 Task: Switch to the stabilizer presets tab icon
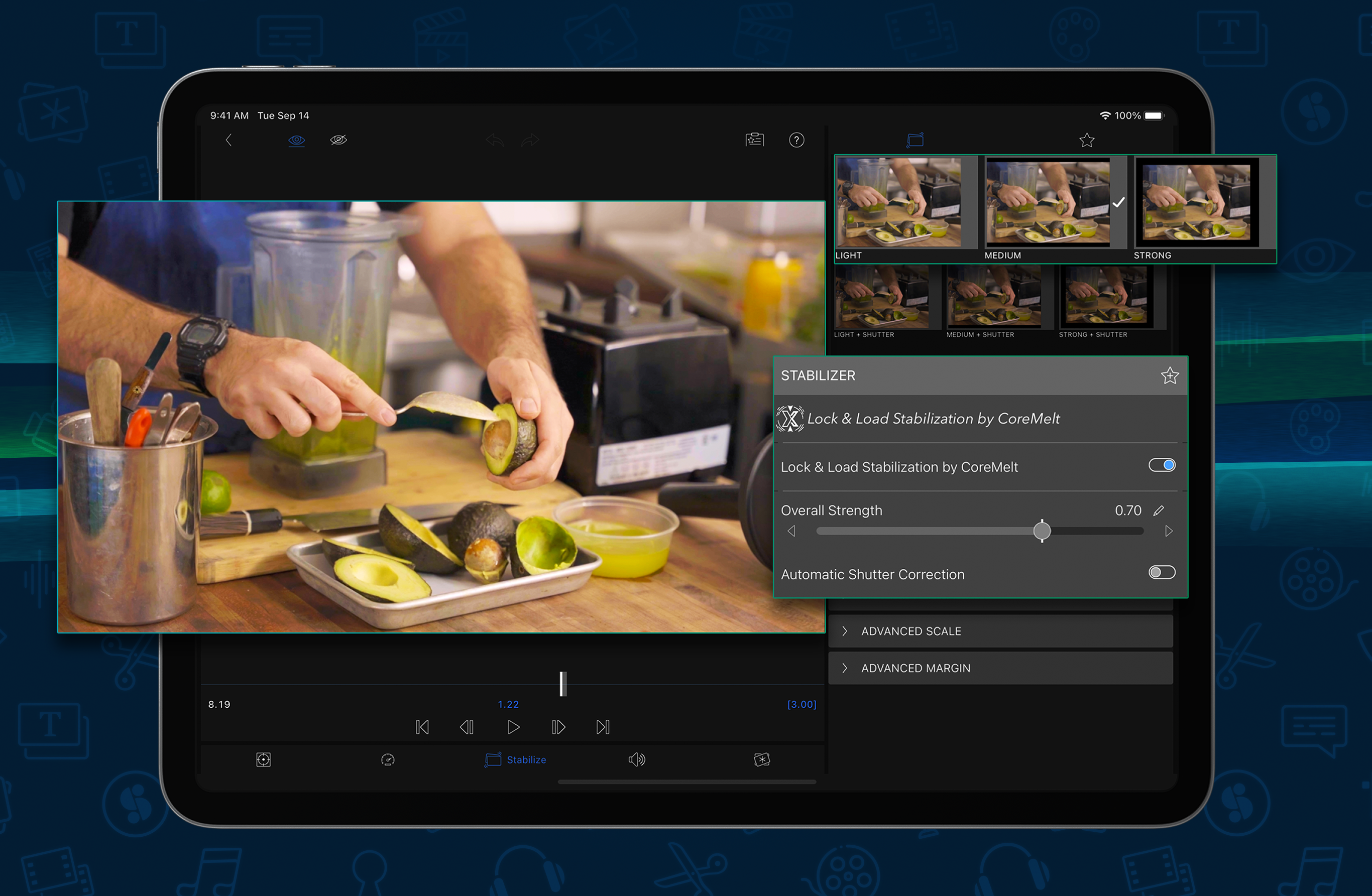click(x=915, y=140)
